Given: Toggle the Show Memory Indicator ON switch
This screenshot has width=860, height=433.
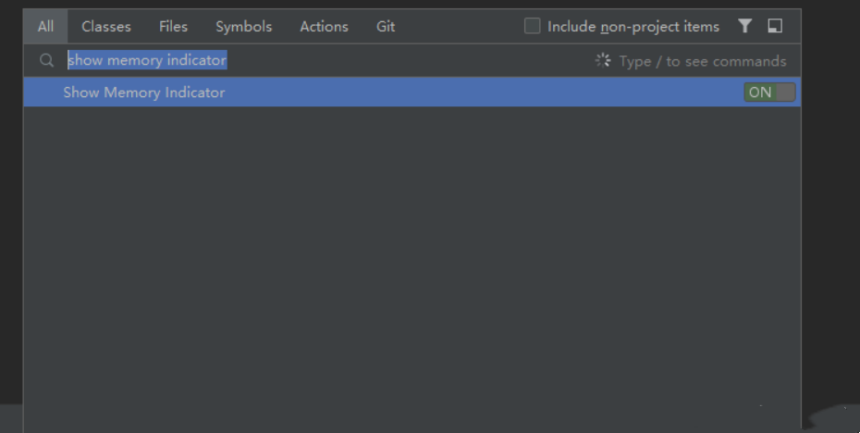Looking at the screenshot, I should pos(769,92).
